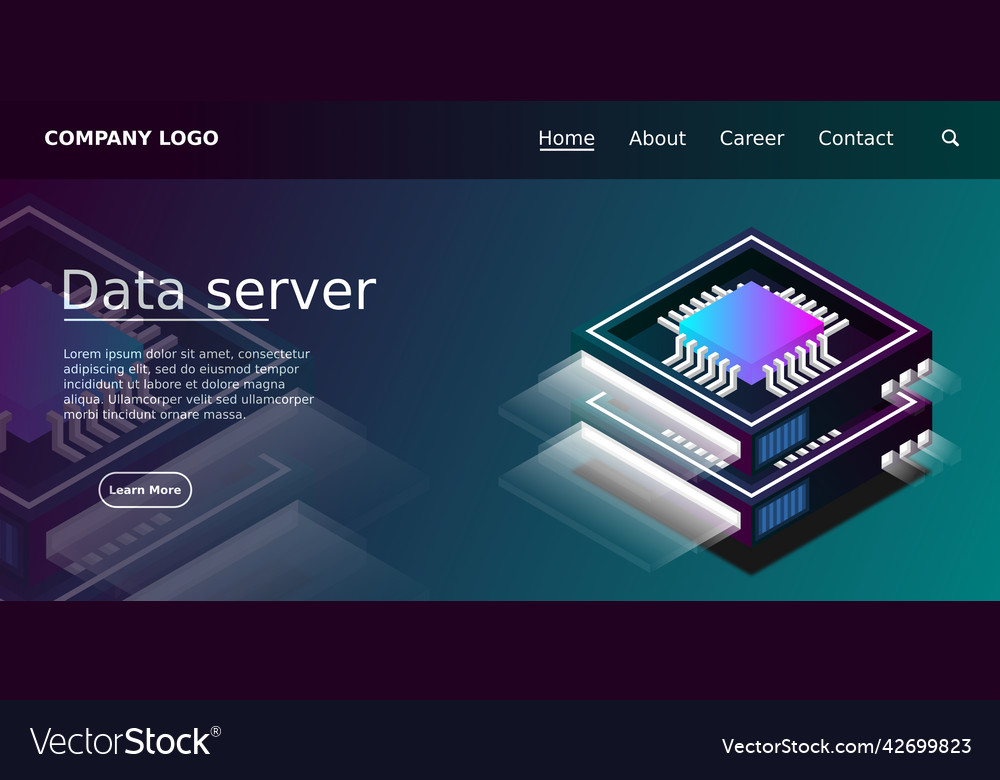Image resolution: width=1000 pixels, height=780 pixels.
Task: Click the search magnifier icon
Action: point(950,138)
